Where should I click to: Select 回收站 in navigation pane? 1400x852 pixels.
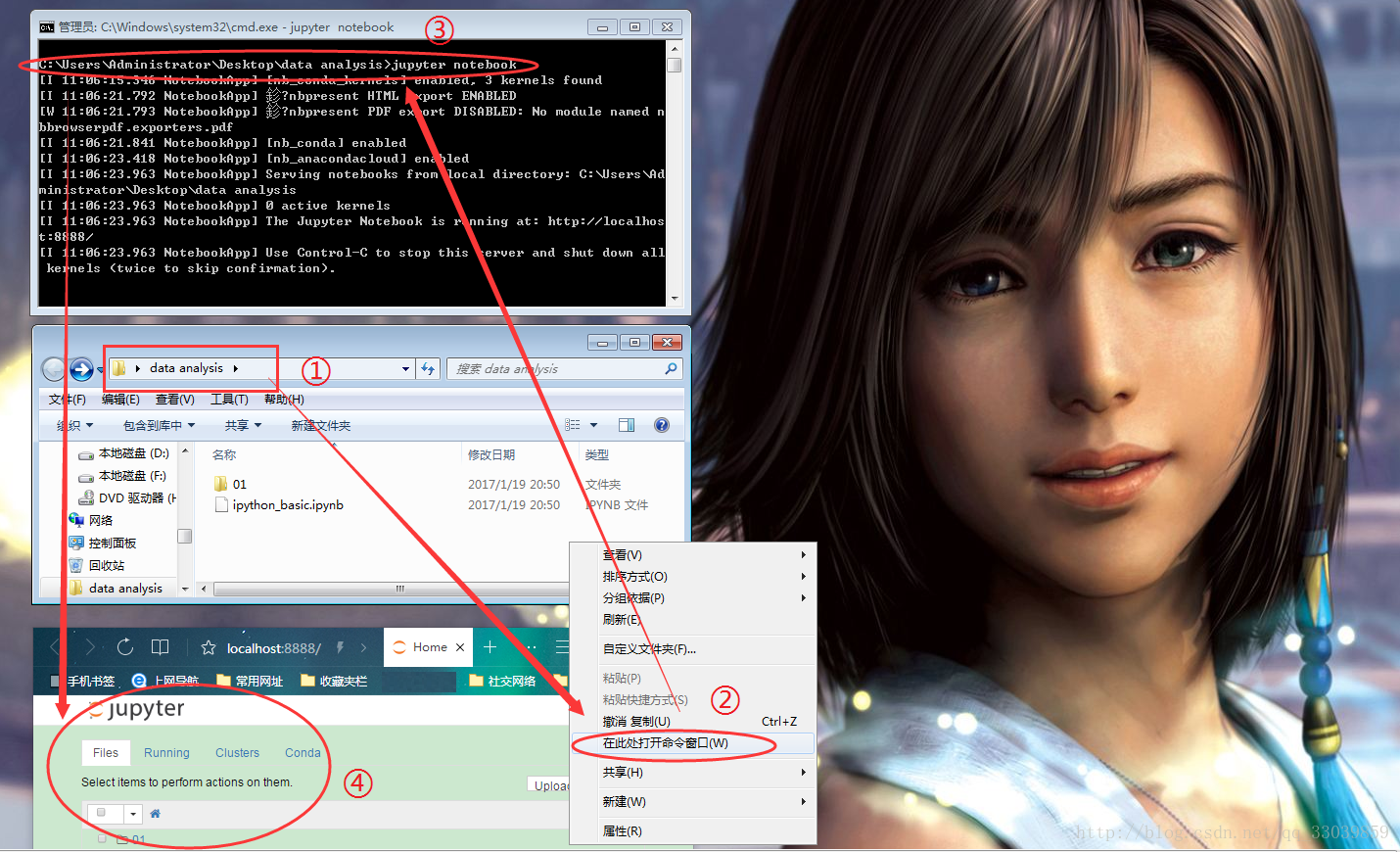98,565
